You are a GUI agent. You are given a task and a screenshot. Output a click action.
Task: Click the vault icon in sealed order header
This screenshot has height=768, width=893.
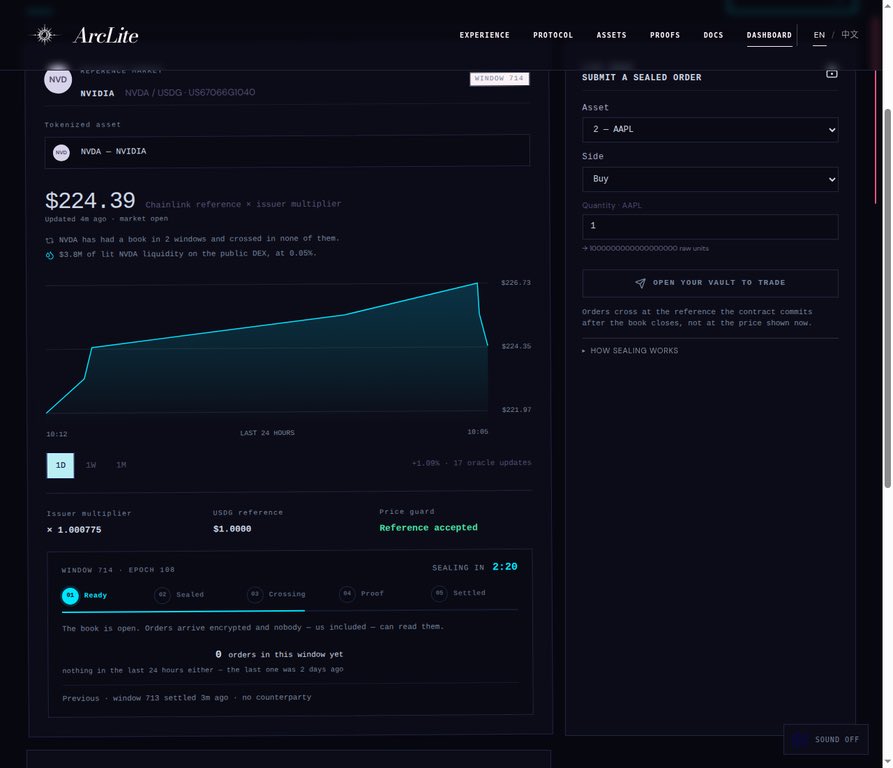(x=832, y=73)
